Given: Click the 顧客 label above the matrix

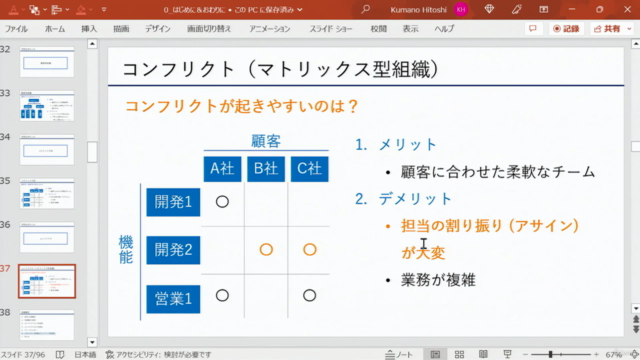Looking at the screenshot, I should pyautogui.click(x=266, y=141).
